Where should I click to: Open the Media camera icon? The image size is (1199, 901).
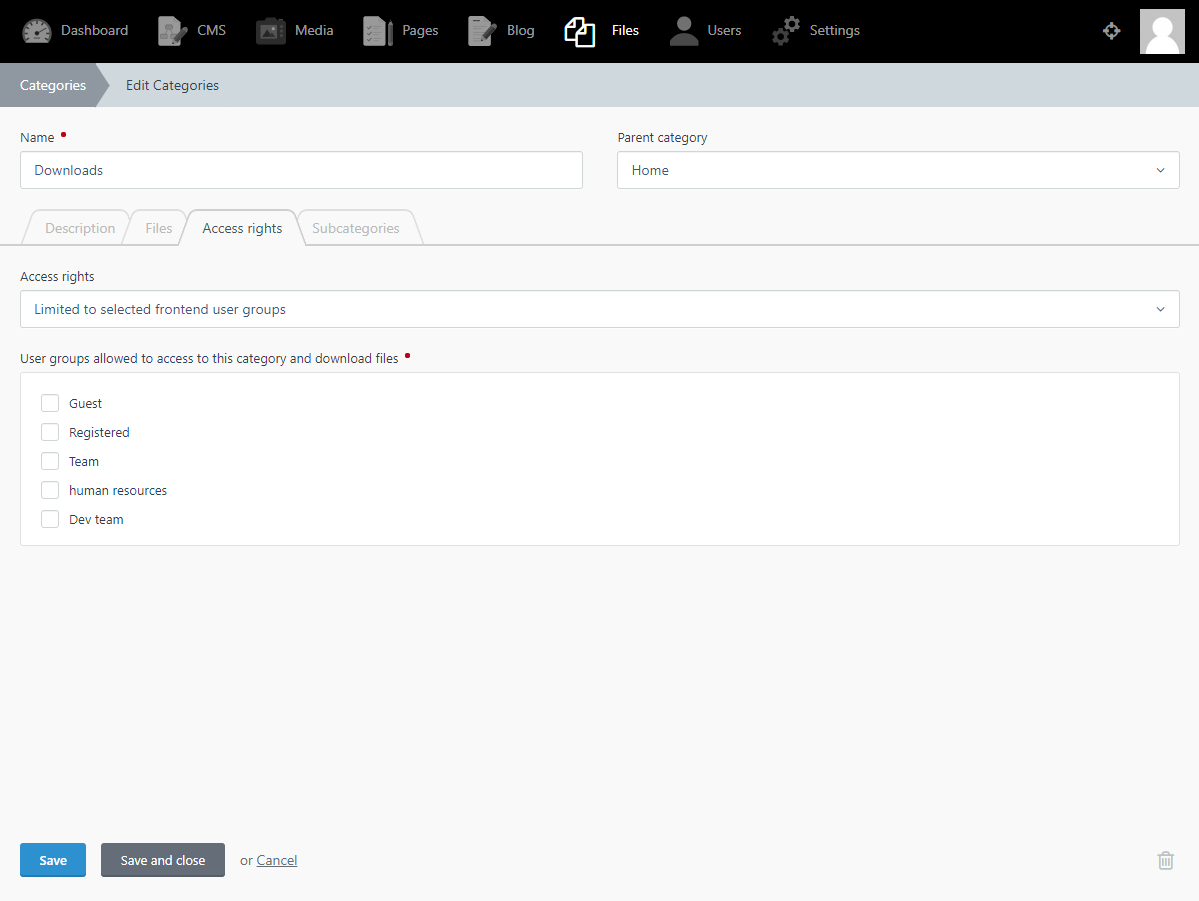pyautogui.click(x=271, y=31)
